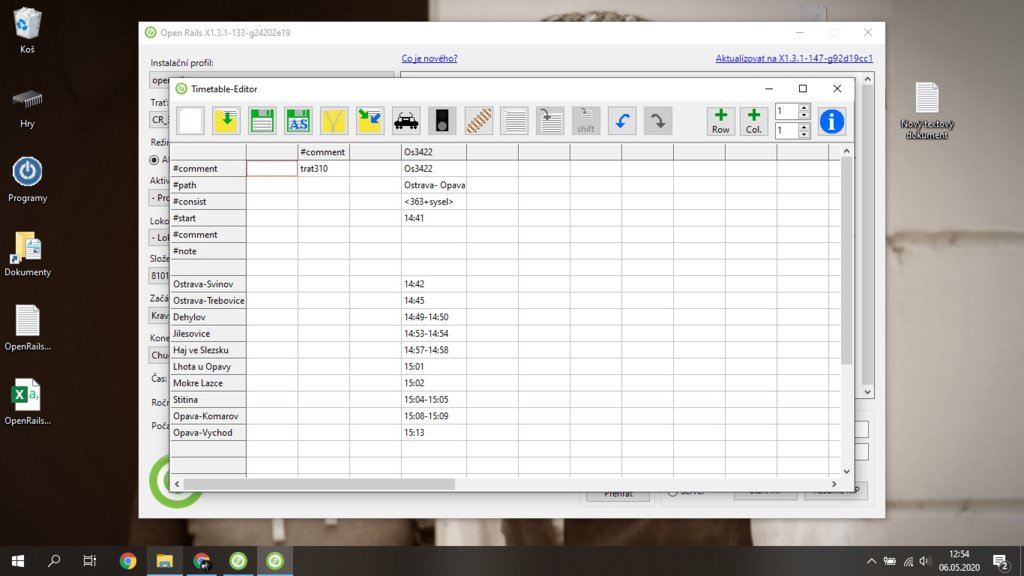
Task: Select the 'Ostrava- Opava' path cell
Action: point(434,185)
